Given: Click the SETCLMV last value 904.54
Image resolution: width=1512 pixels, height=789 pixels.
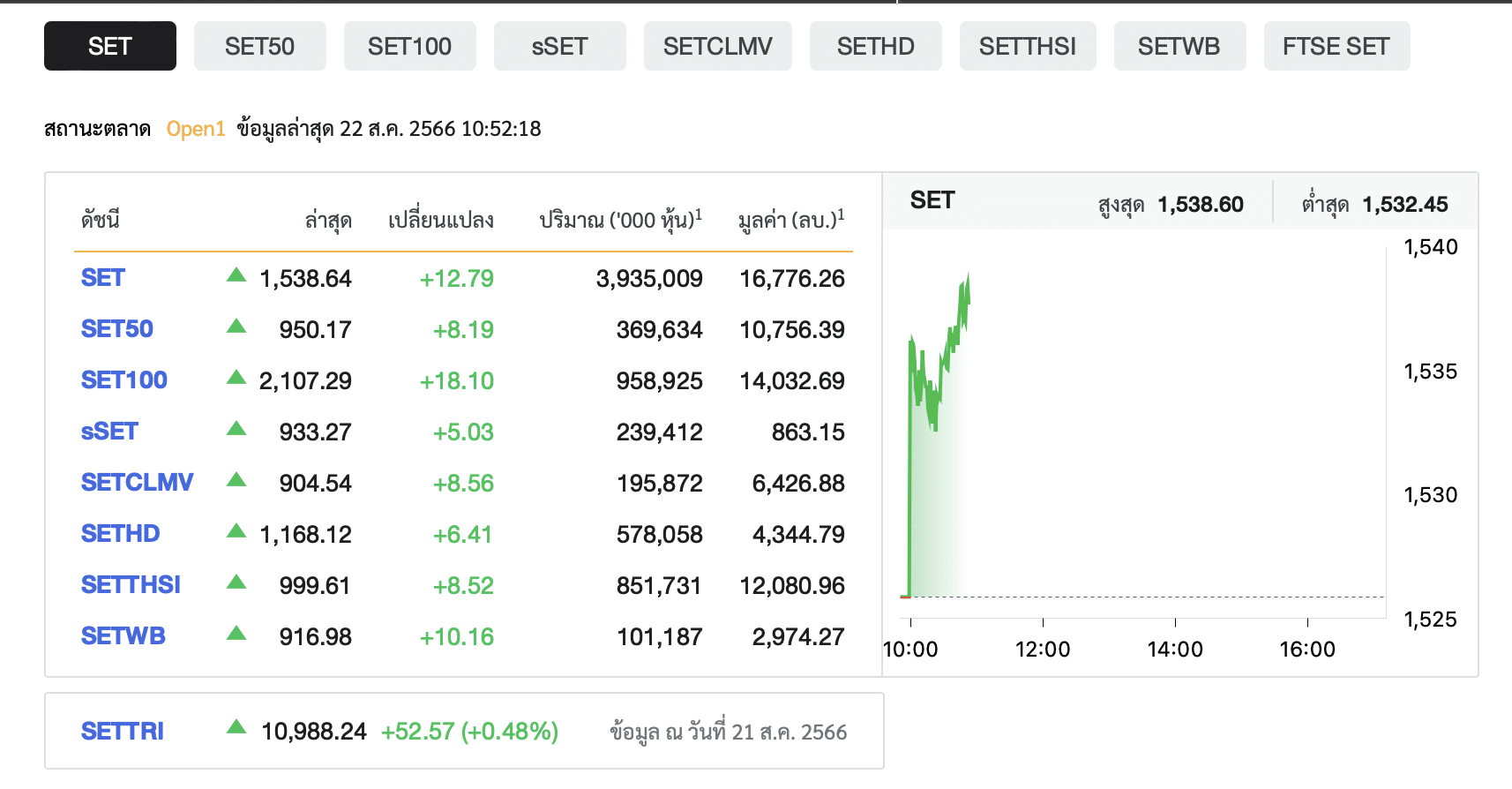Looking at the screenshot, I should (x=315, y=484).
